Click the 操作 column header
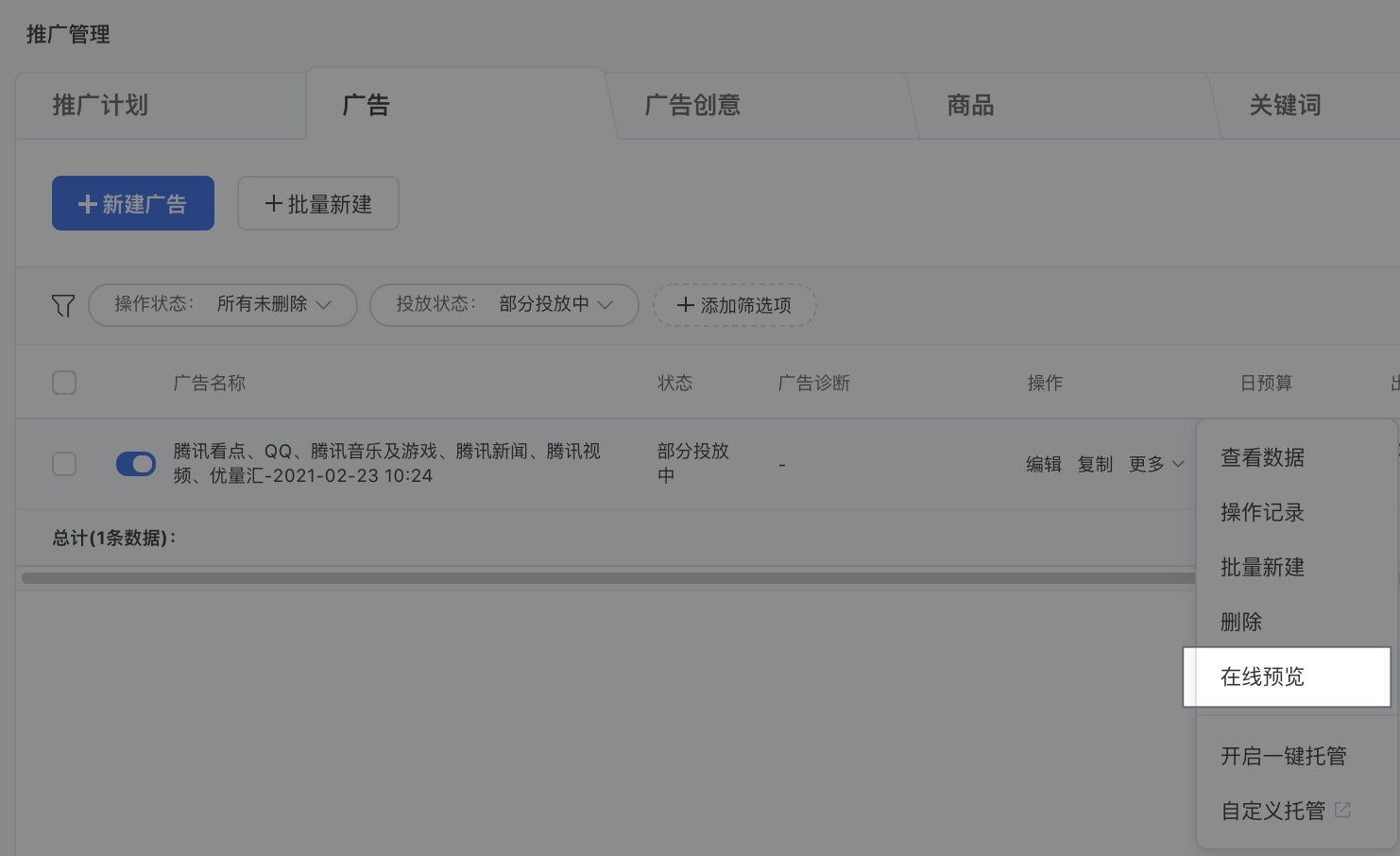The height and width of the screenshot is (856, 1400). coord(1045,383)
